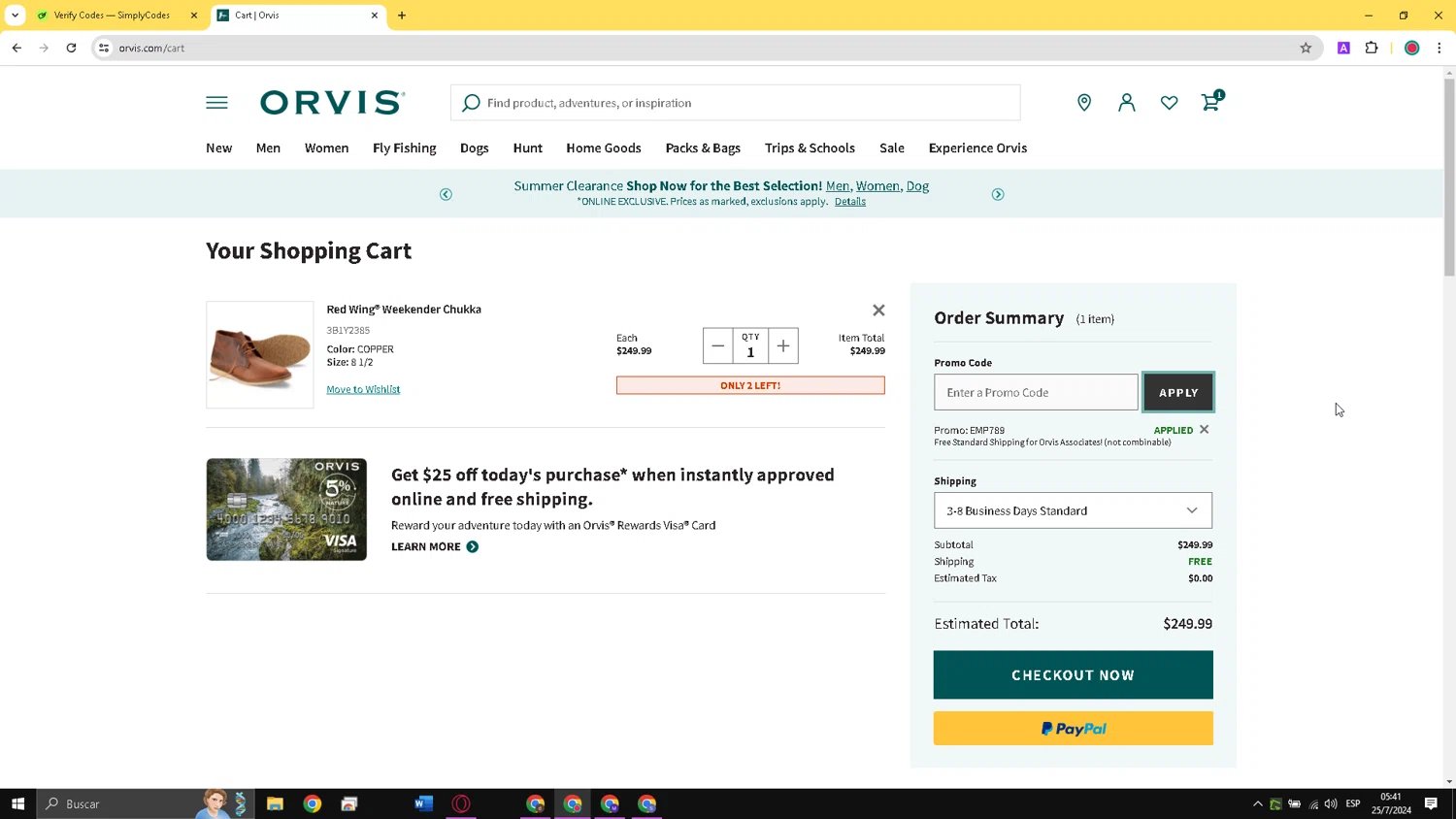Open banner Details link
Image resolution: width=1456 pixels, height=819 pixels.
tap(850, 202)
